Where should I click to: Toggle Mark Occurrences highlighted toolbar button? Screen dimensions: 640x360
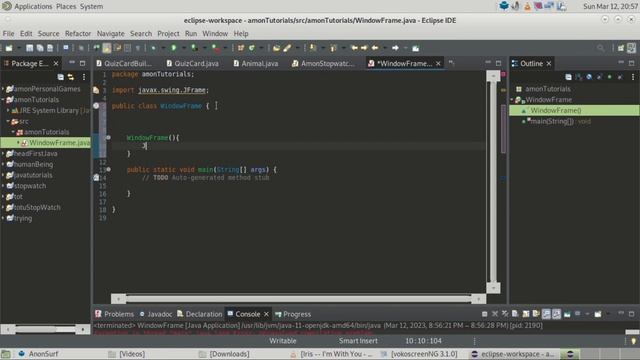(x=107, y=48)
